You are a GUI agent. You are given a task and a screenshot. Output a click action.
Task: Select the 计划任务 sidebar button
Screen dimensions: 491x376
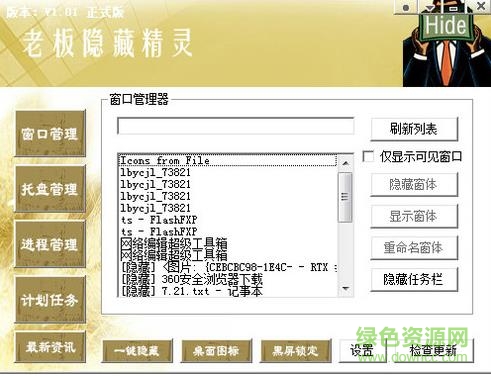[50, 300]
